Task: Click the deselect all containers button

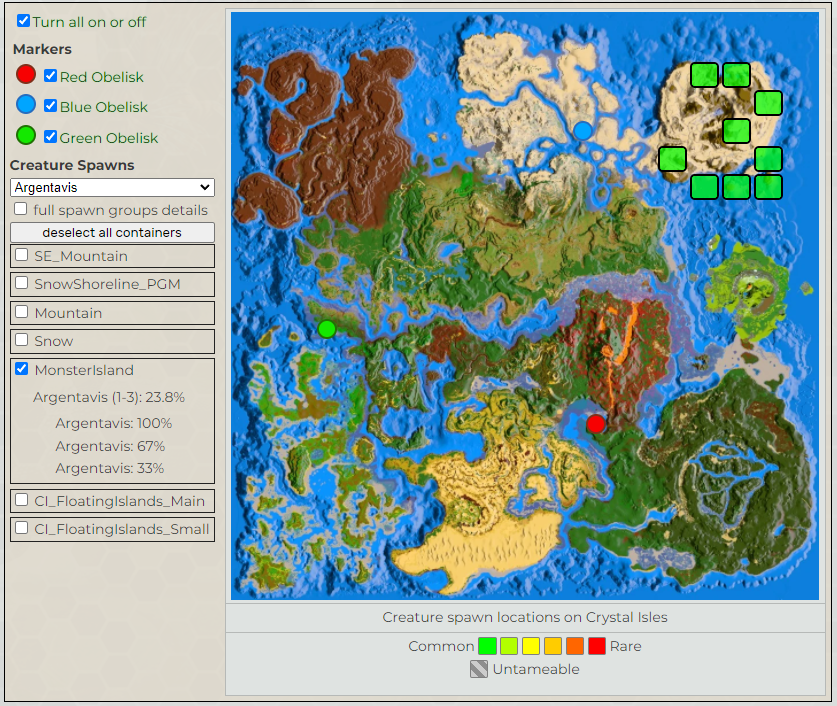Action: [x=113, y=233]
